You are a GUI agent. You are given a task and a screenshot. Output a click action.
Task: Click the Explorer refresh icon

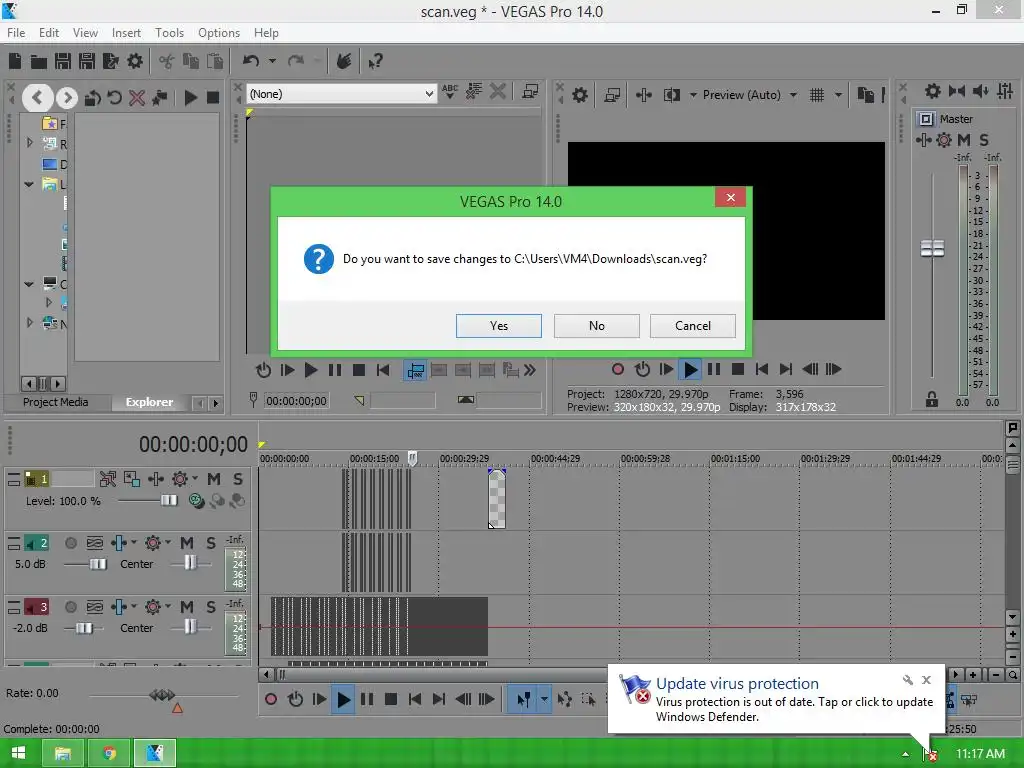[x=114, y=98]
